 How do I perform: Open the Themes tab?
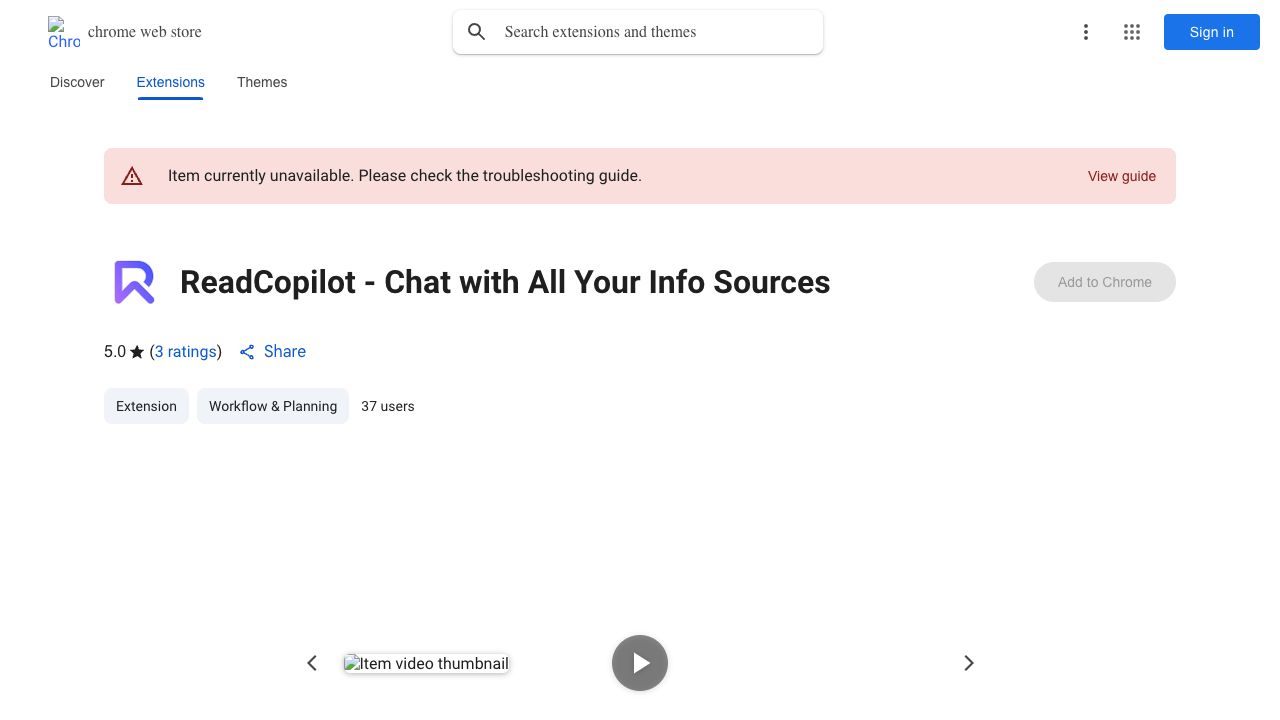[262, 82]
